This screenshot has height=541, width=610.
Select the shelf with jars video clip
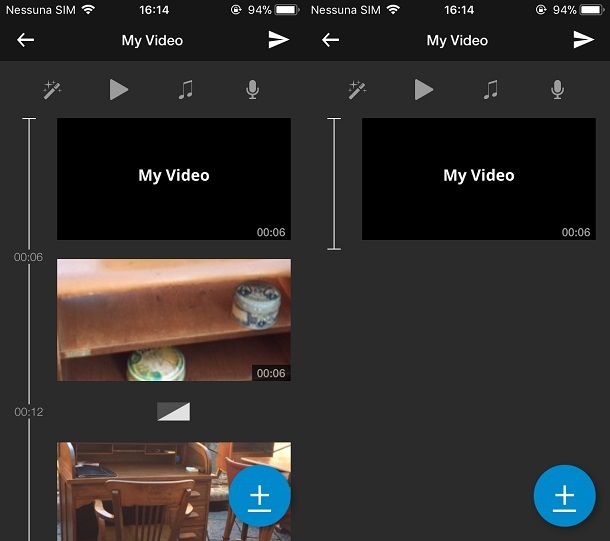174,320
